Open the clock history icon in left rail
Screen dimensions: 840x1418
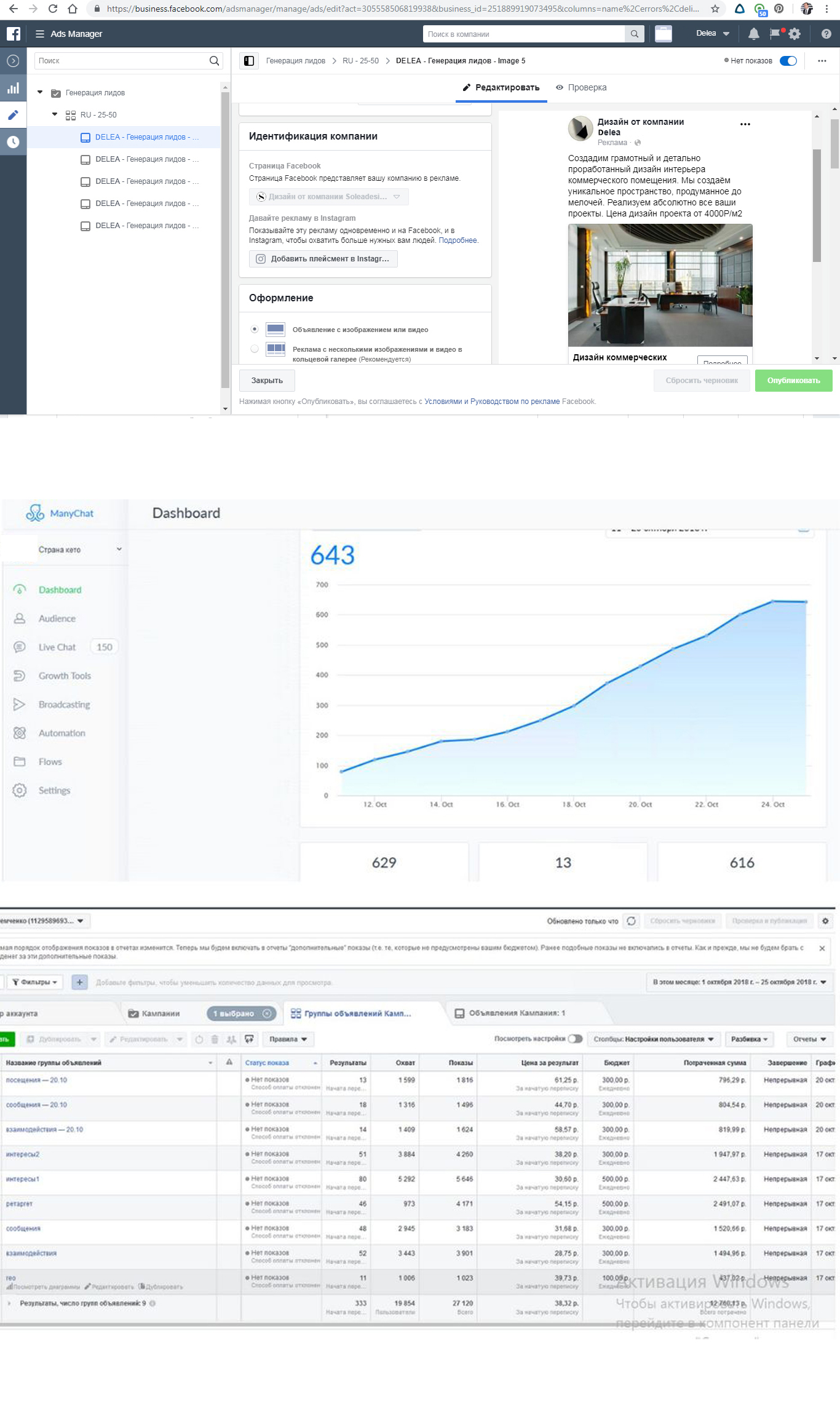coord(13,142)
